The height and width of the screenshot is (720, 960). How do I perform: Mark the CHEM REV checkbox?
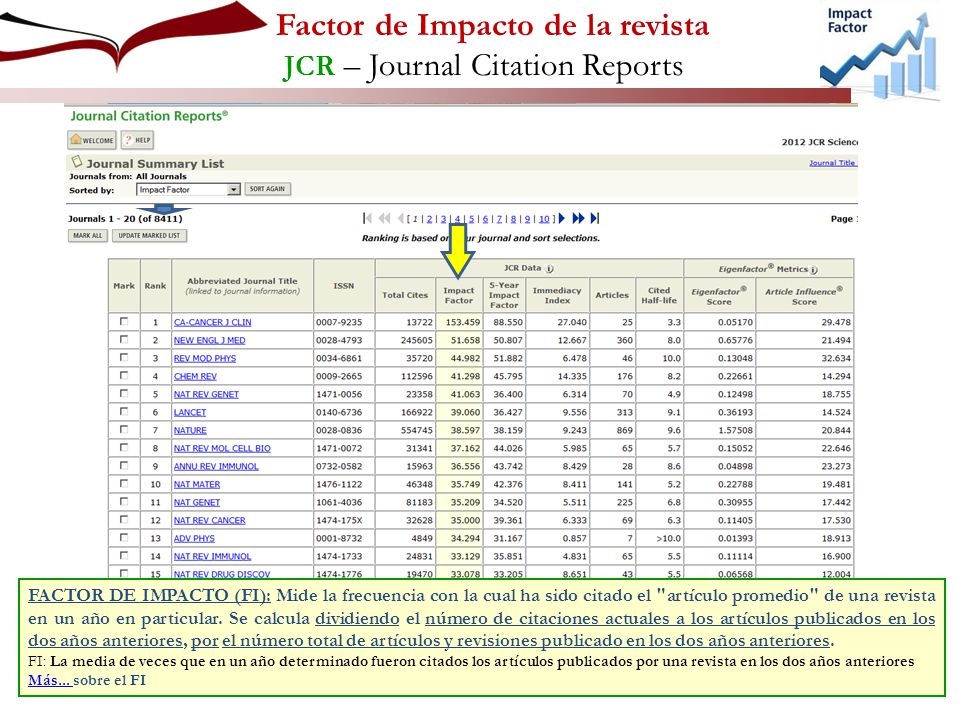pyautogui.click(x=124, y=375)
